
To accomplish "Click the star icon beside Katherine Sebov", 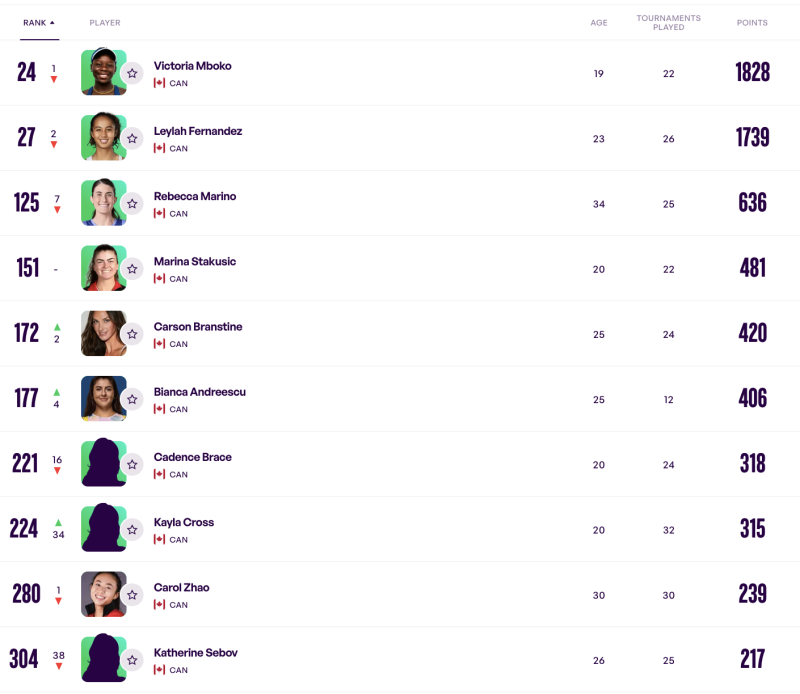I will tap(132, 660).
